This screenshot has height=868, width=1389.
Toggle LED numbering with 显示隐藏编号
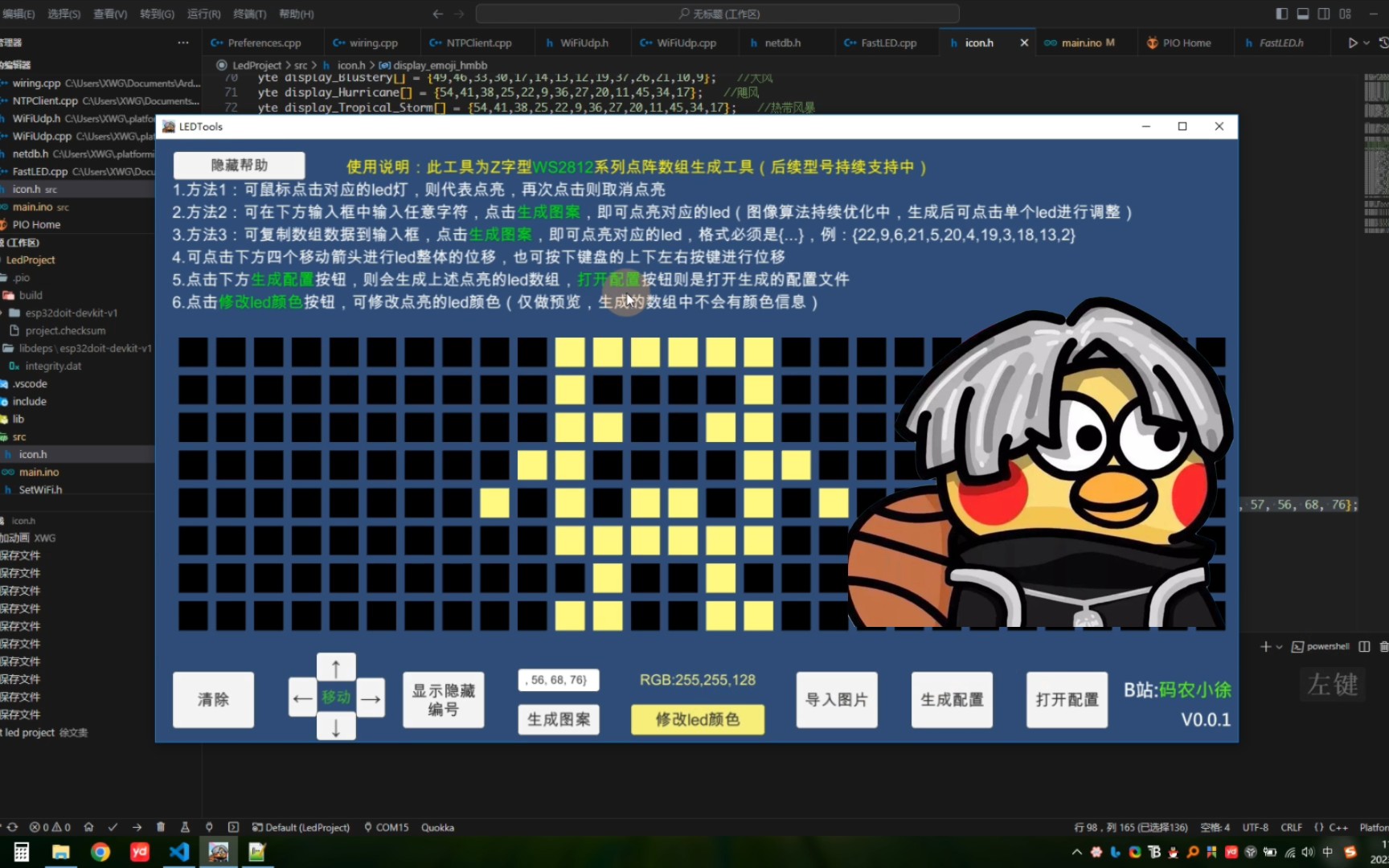tap(443, 699)
